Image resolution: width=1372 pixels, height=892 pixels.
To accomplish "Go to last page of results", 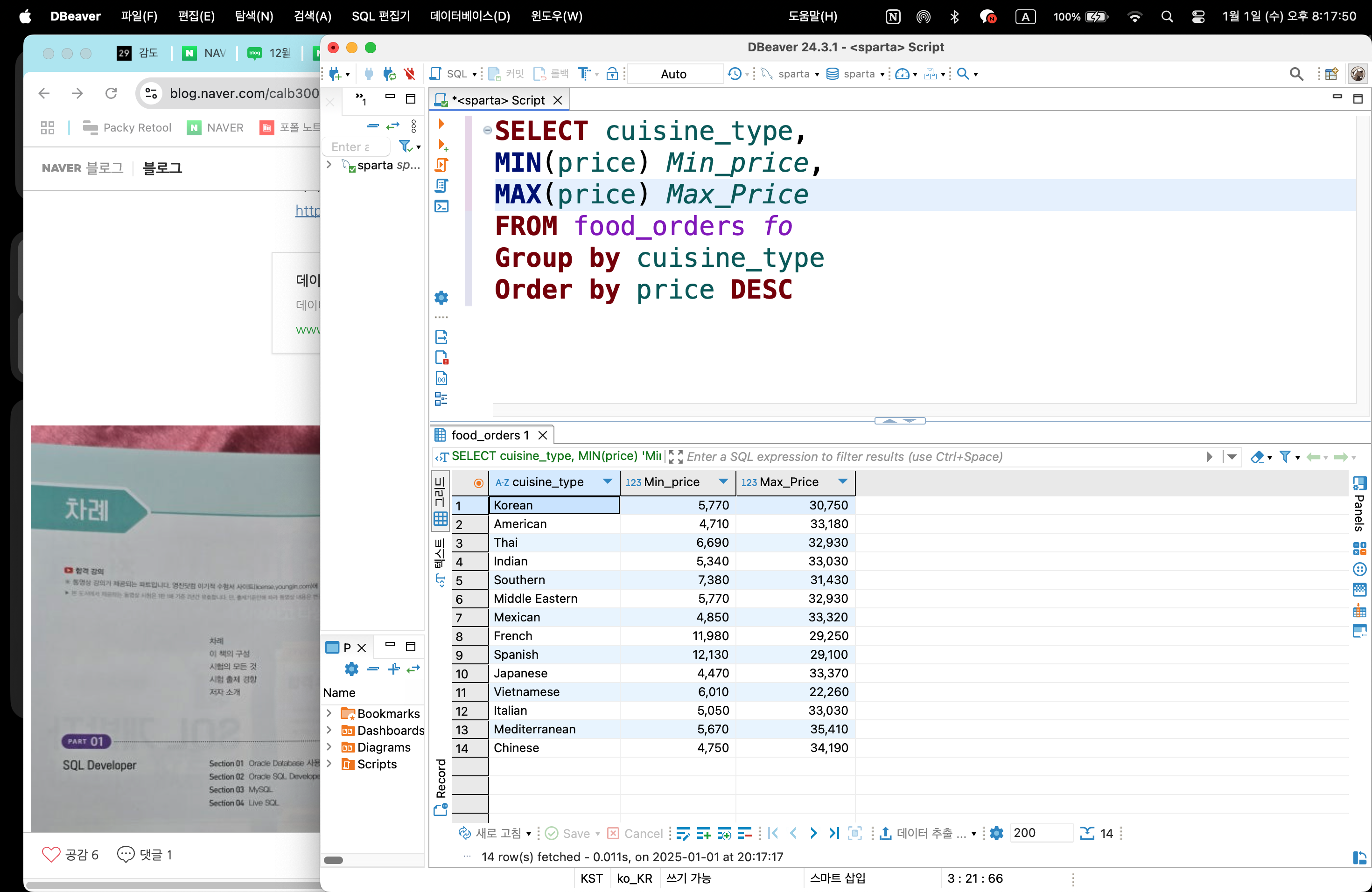I will [833, 833].
